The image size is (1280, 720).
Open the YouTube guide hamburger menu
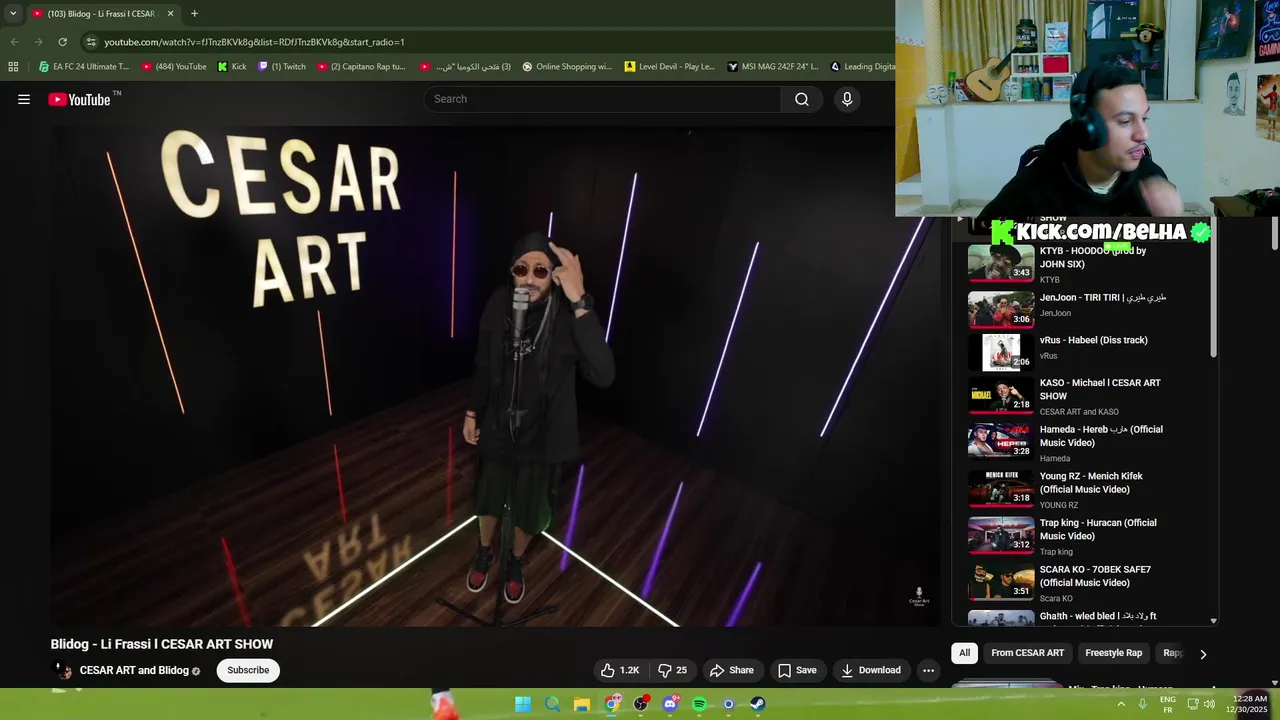point(24,99)
